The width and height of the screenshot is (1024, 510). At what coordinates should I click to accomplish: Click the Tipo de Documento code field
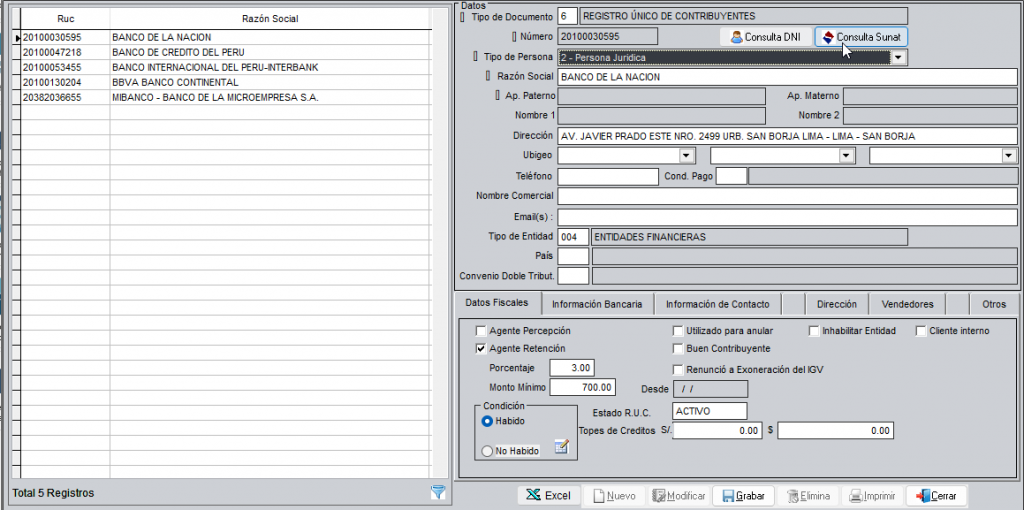click(x=567, y=16)
